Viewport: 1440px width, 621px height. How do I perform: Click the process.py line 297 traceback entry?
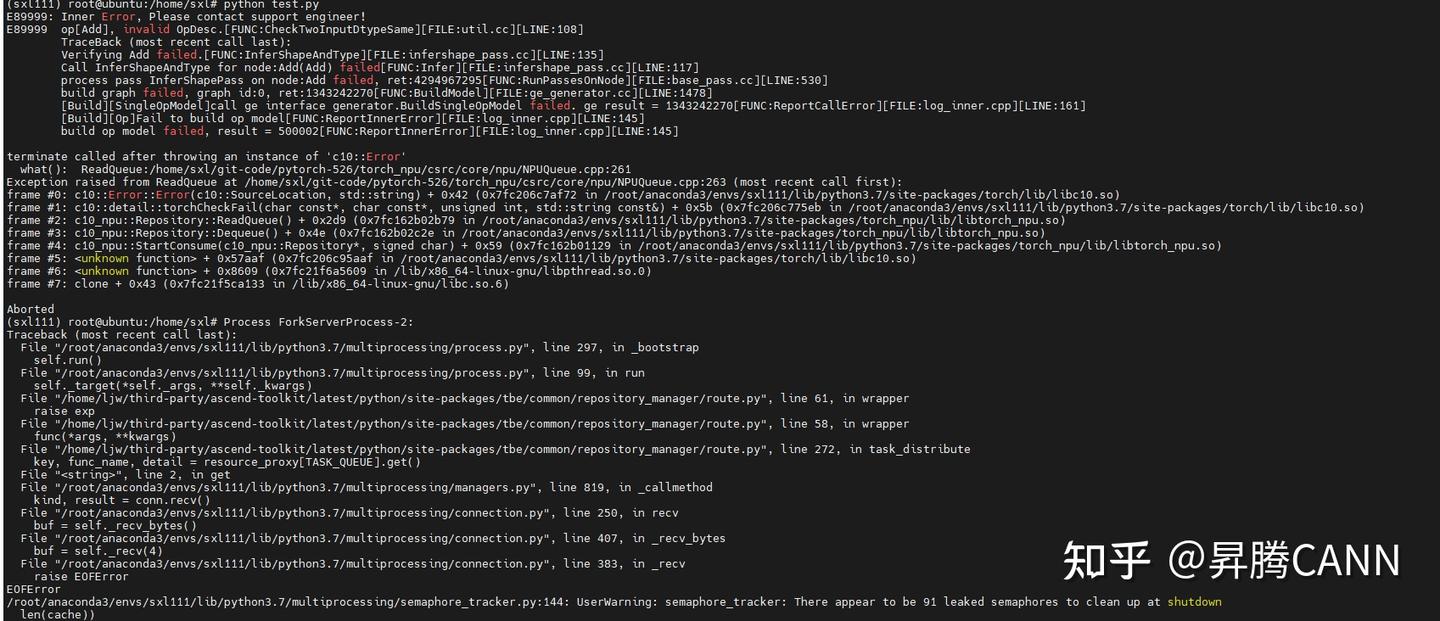(x=359, y=348)
